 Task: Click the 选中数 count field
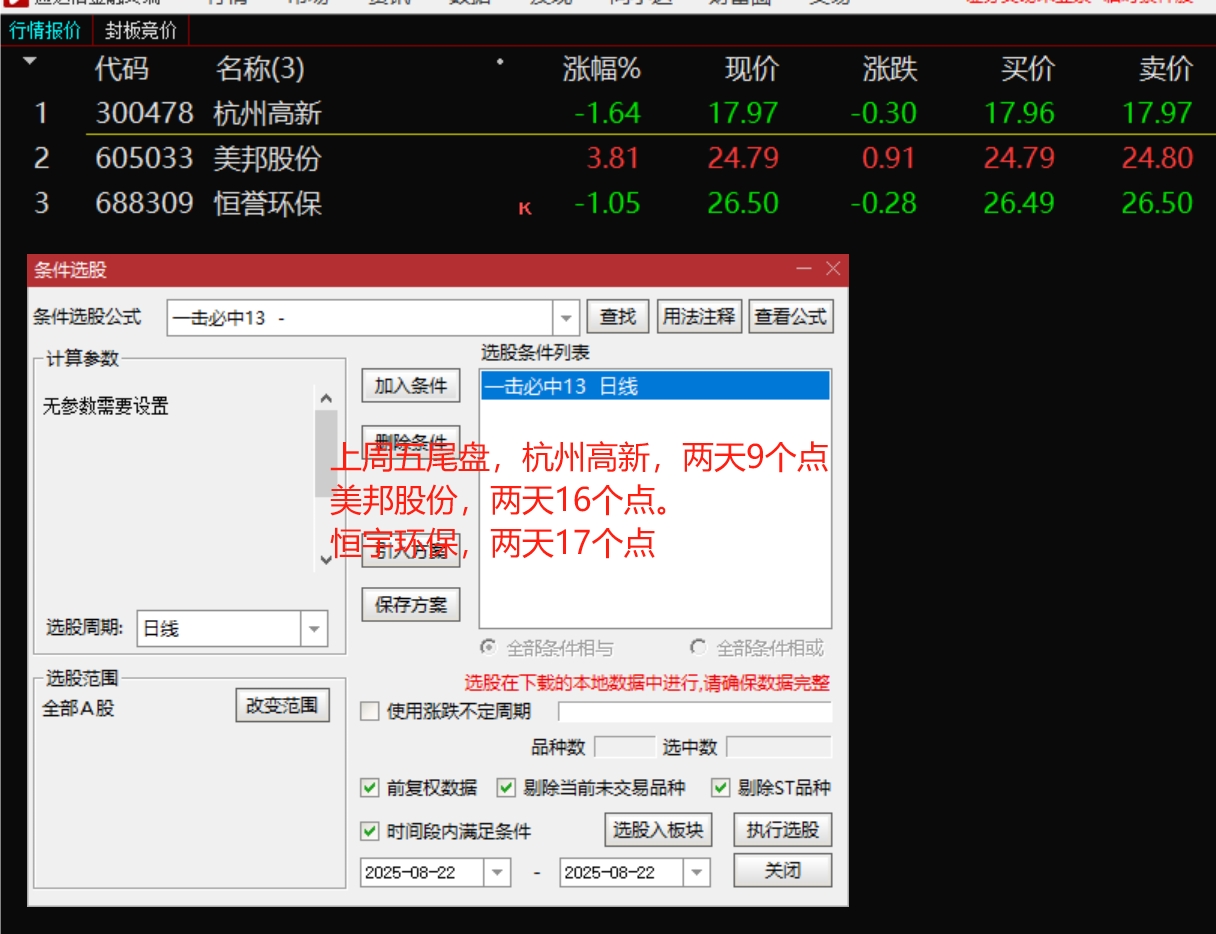coord(779,747)
